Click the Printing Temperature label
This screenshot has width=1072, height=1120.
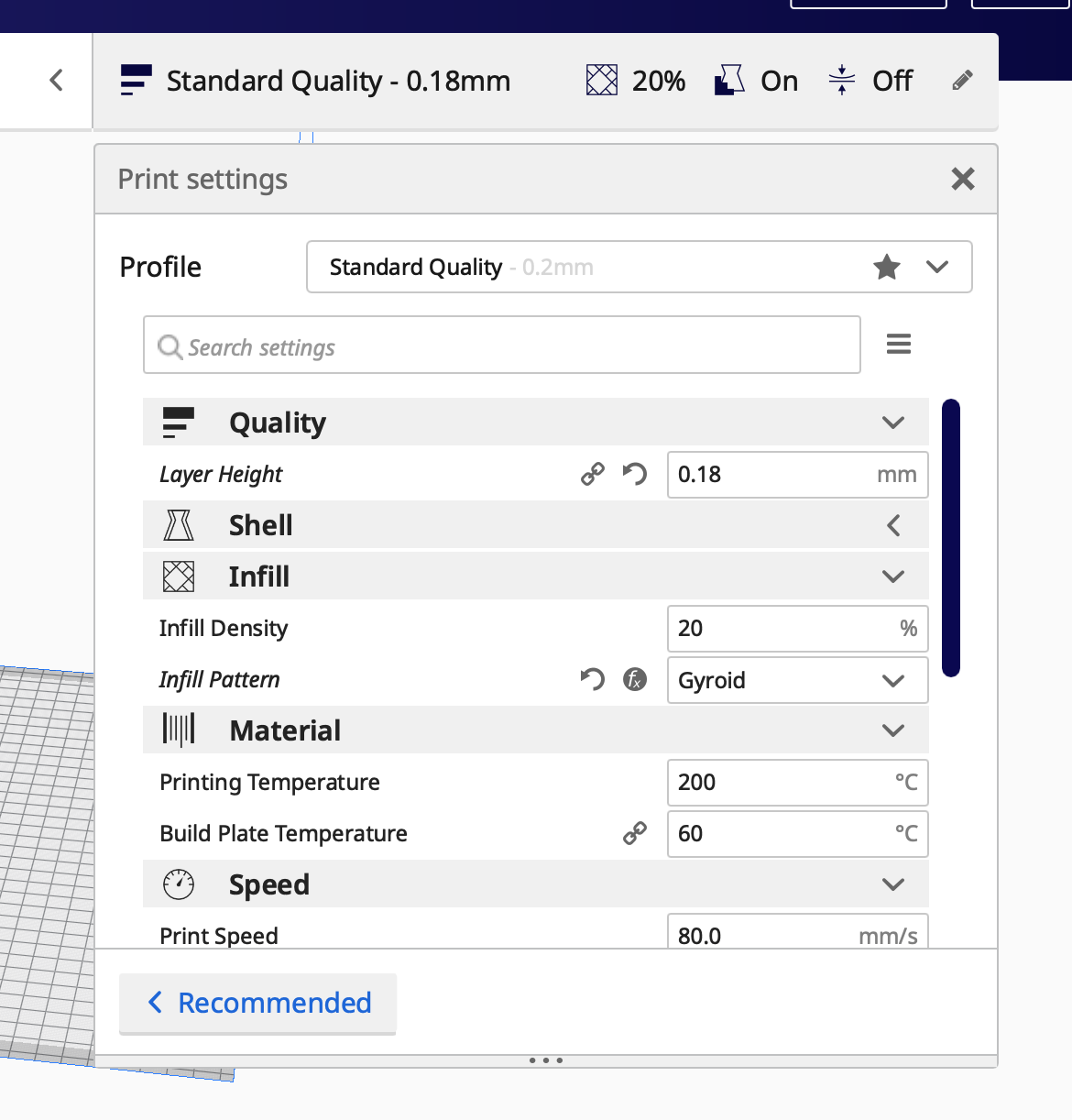tap(269, 783)
